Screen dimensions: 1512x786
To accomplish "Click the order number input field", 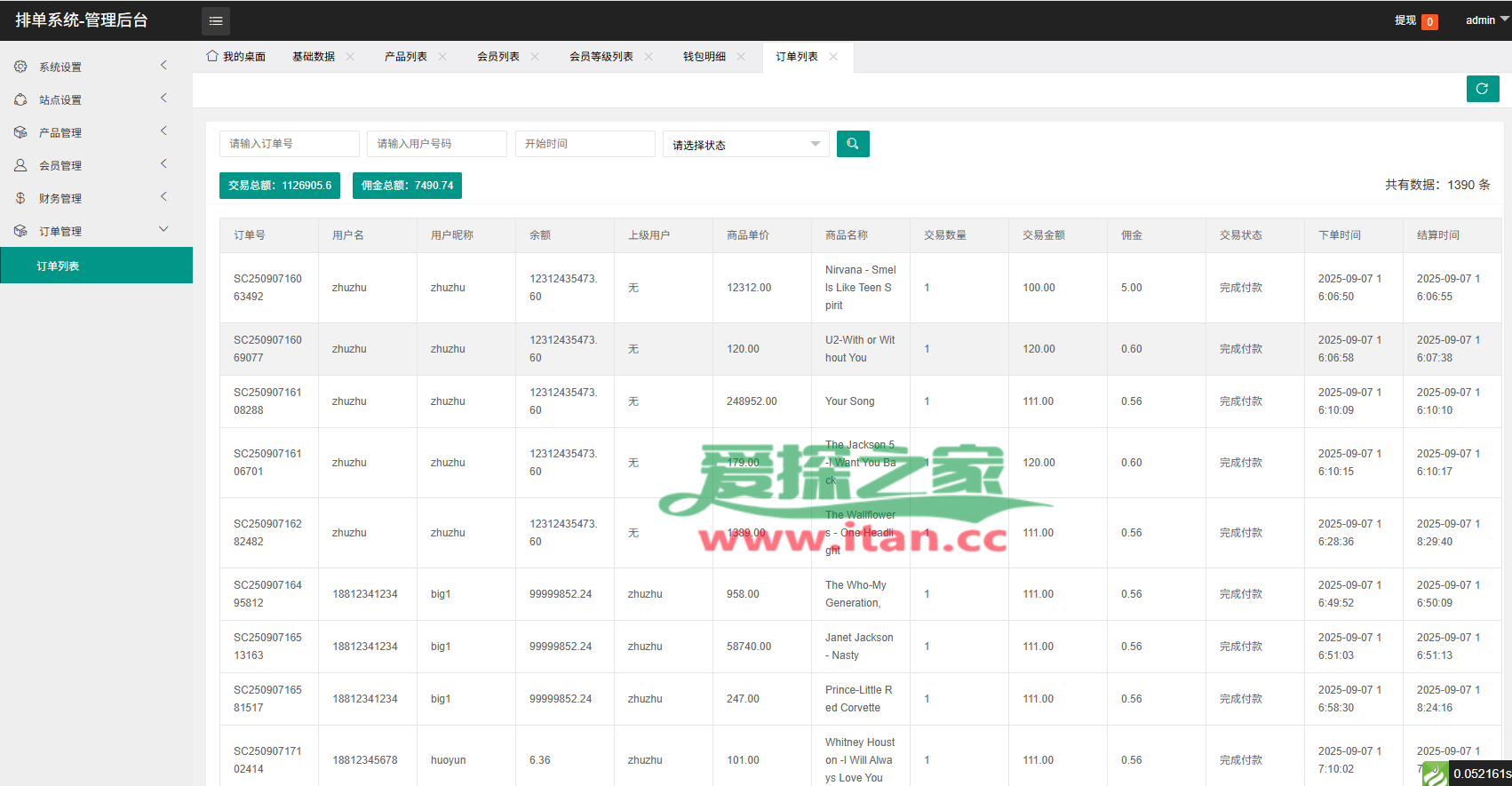I will (289, 144).
